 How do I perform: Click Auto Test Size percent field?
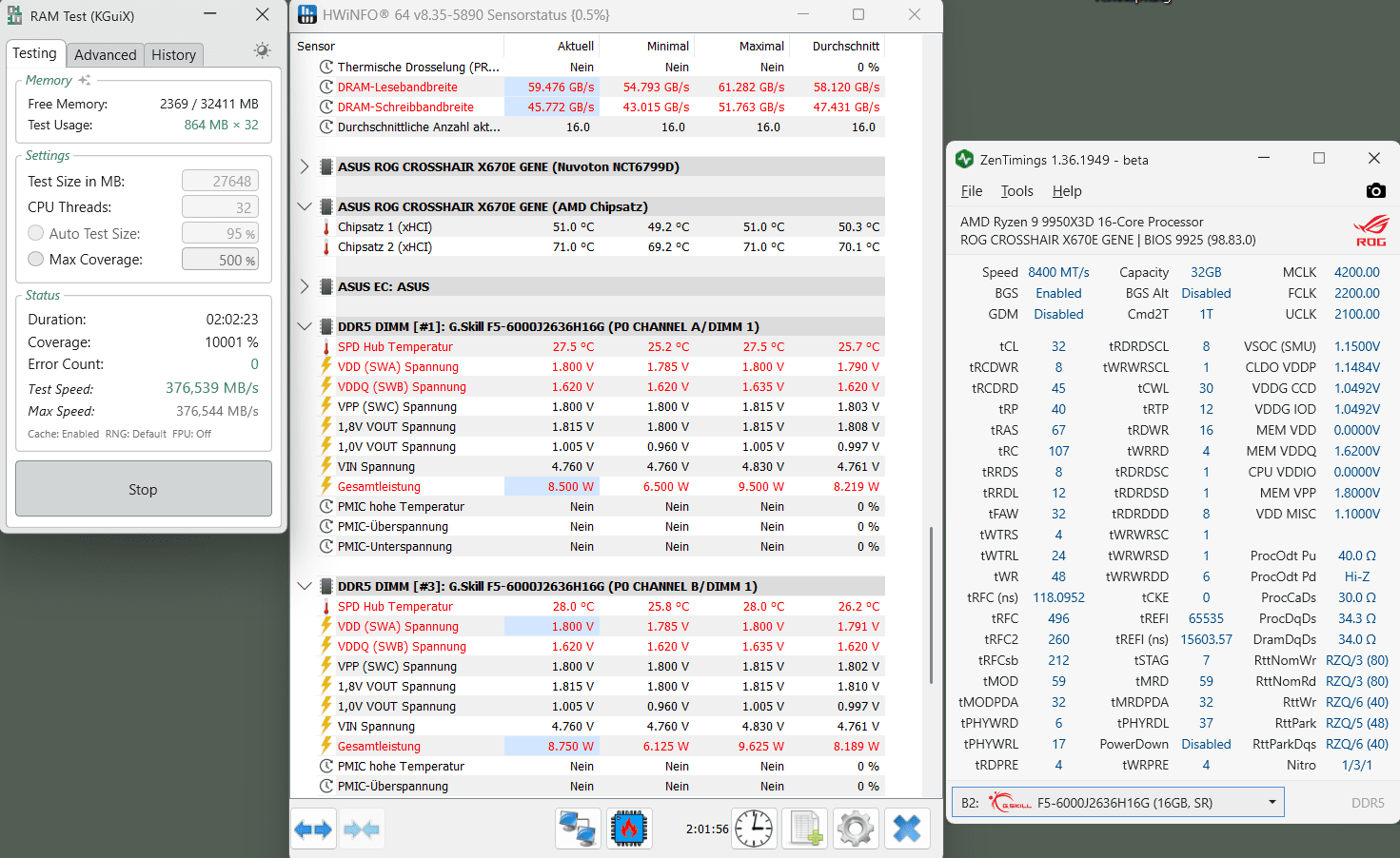click(x=220, y=233)
